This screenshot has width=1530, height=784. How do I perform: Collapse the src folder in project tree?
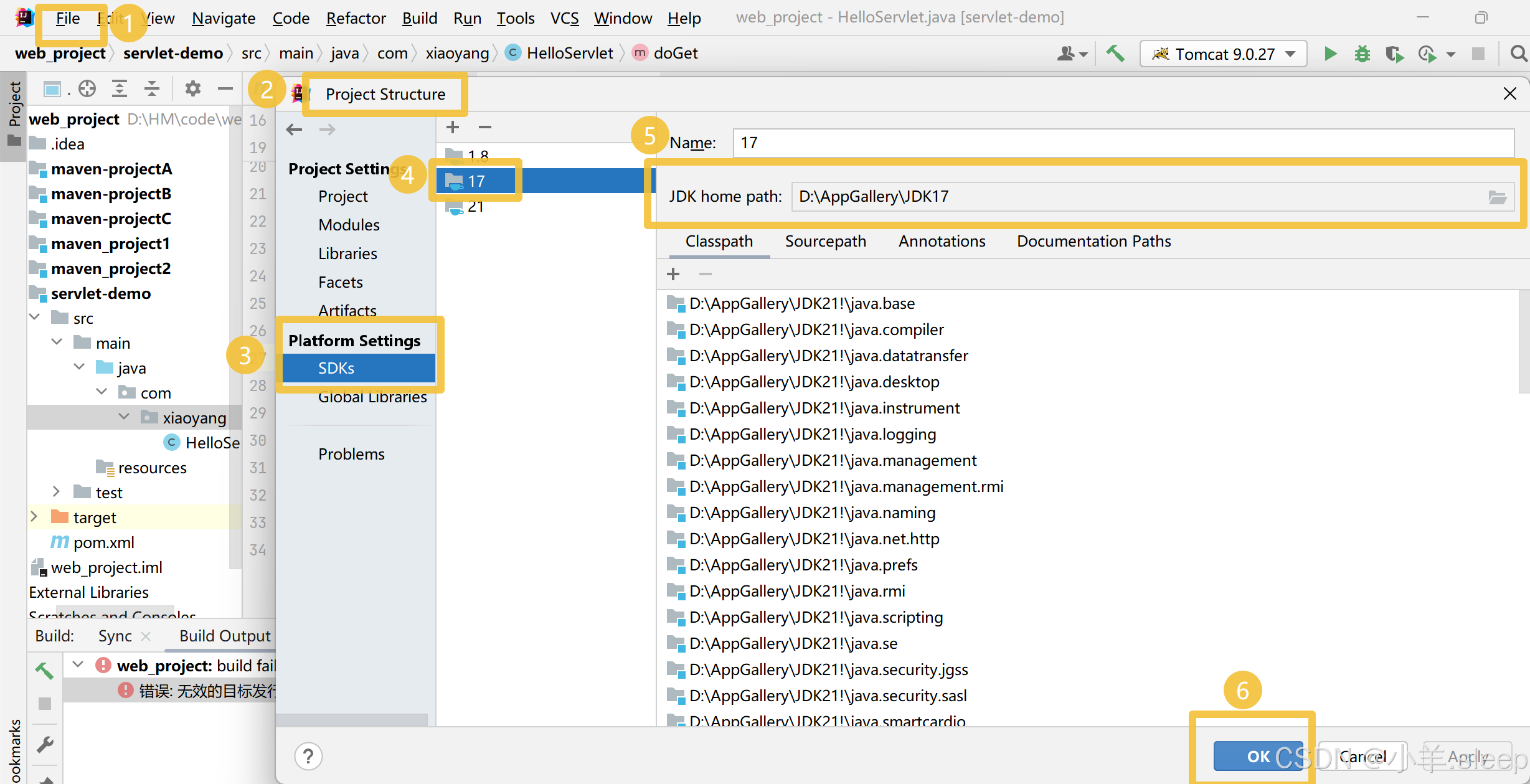[x=35, y=318]
